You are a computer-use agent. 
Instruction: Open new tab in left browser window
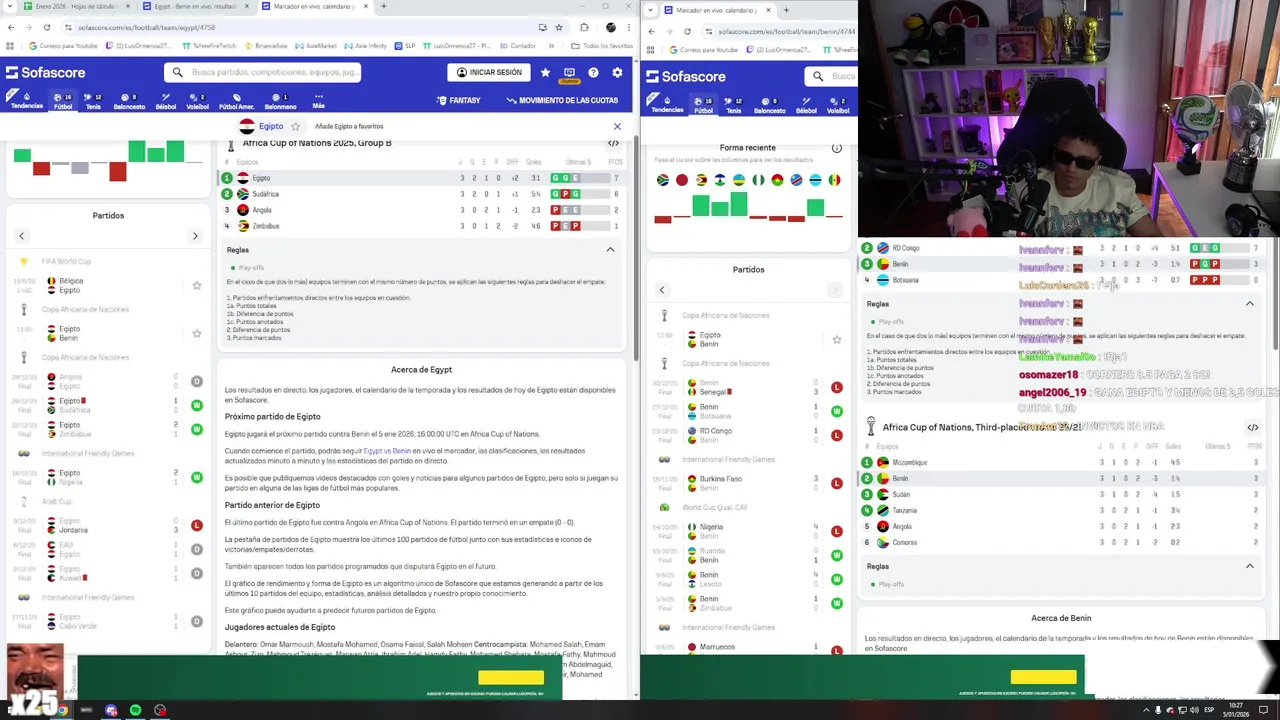click(x=384, y=6)
